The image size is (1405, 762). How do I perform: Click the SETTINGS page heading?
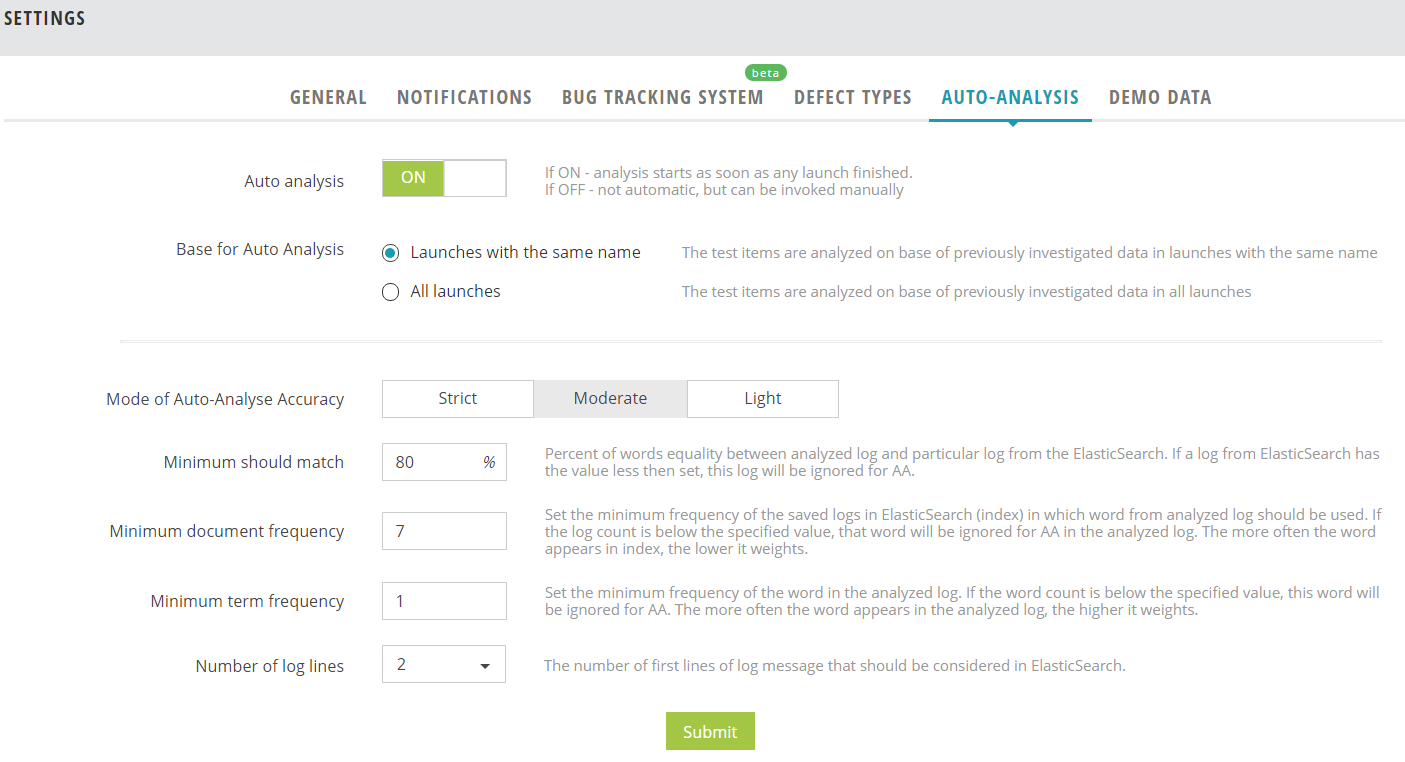point(44,18)
